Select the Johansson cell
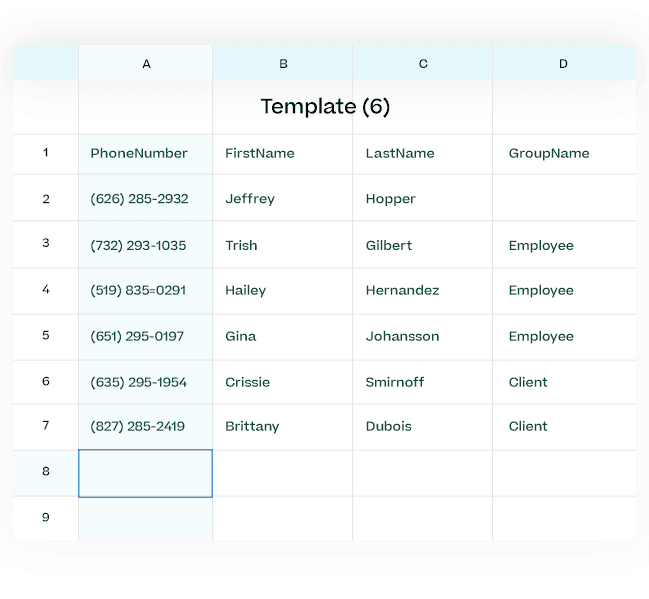The width and height of the screenshot is (649, 599). [402, 337]
